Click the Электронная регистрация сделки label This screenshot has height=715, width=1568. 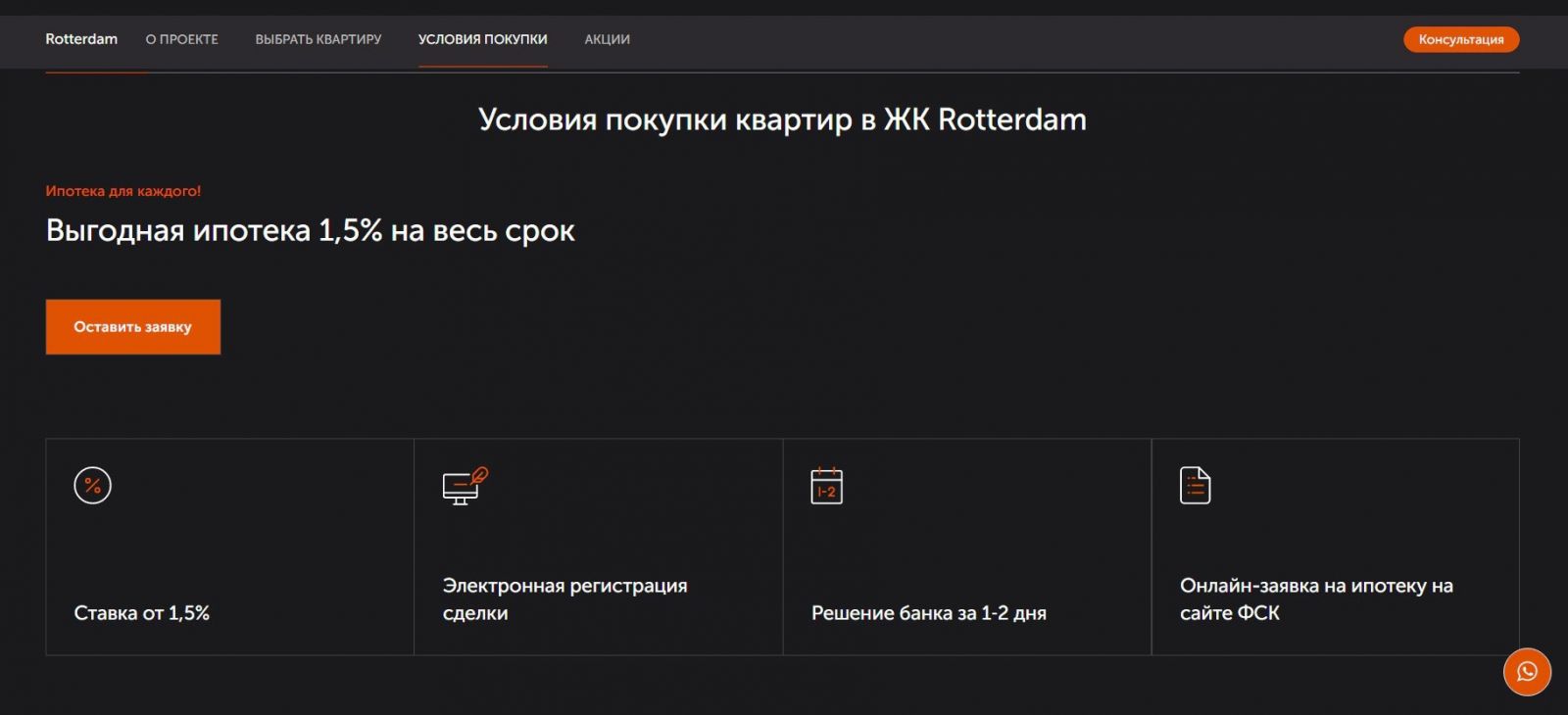pos(565,599)
